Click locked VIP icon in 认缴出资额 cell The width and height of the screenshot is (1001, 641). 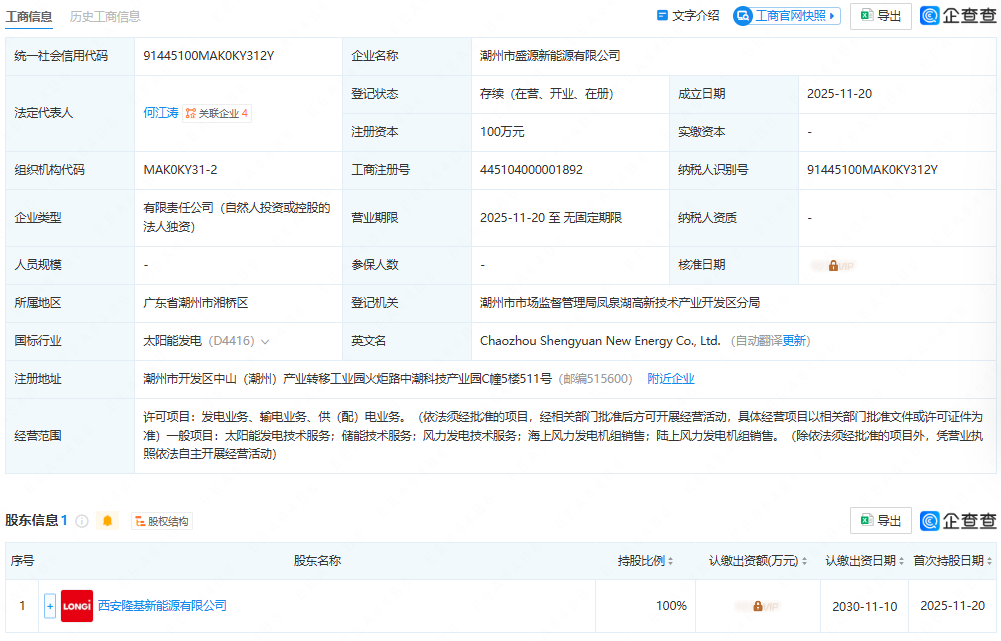pyautogui.click(x=757, y=606)
